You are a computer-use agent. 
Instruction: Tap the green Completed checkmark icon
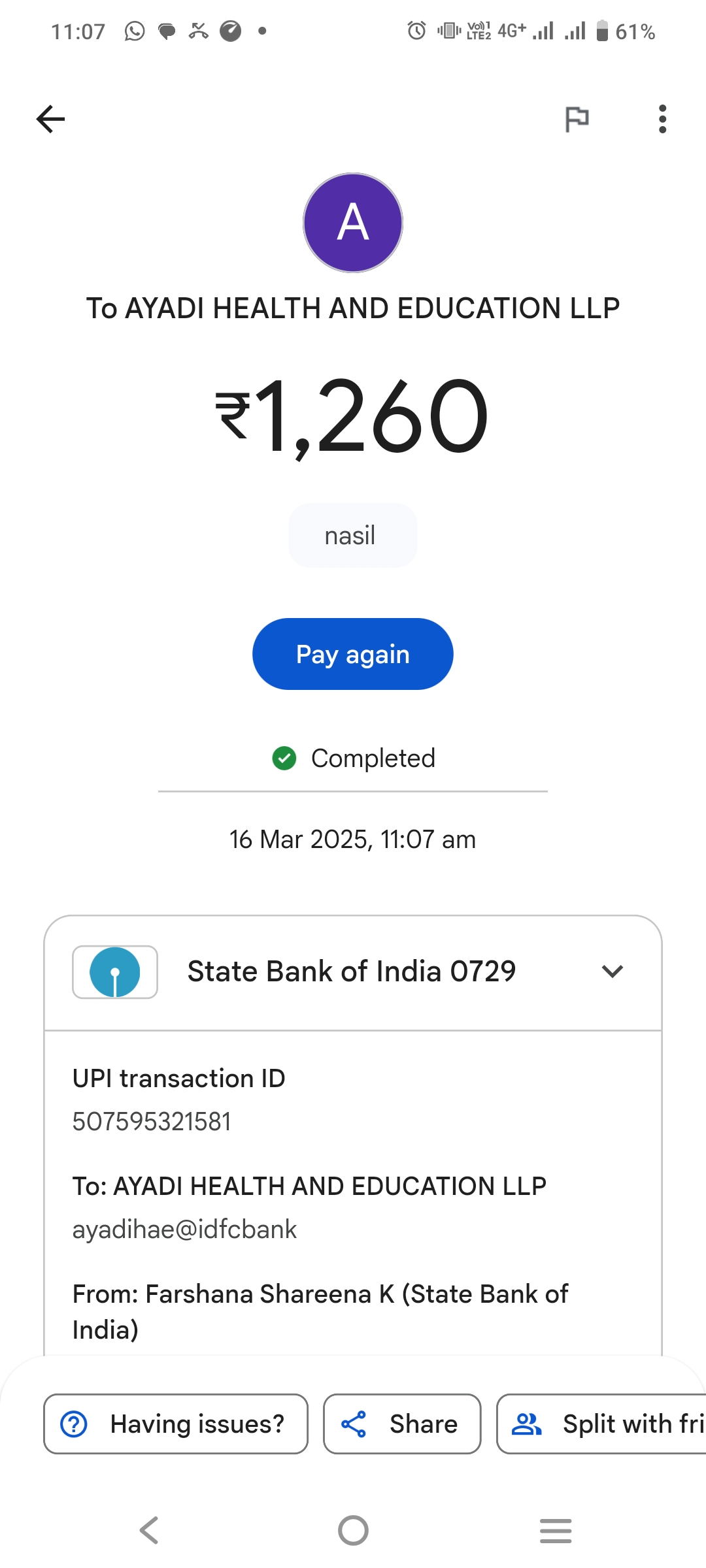click(284, 759)
